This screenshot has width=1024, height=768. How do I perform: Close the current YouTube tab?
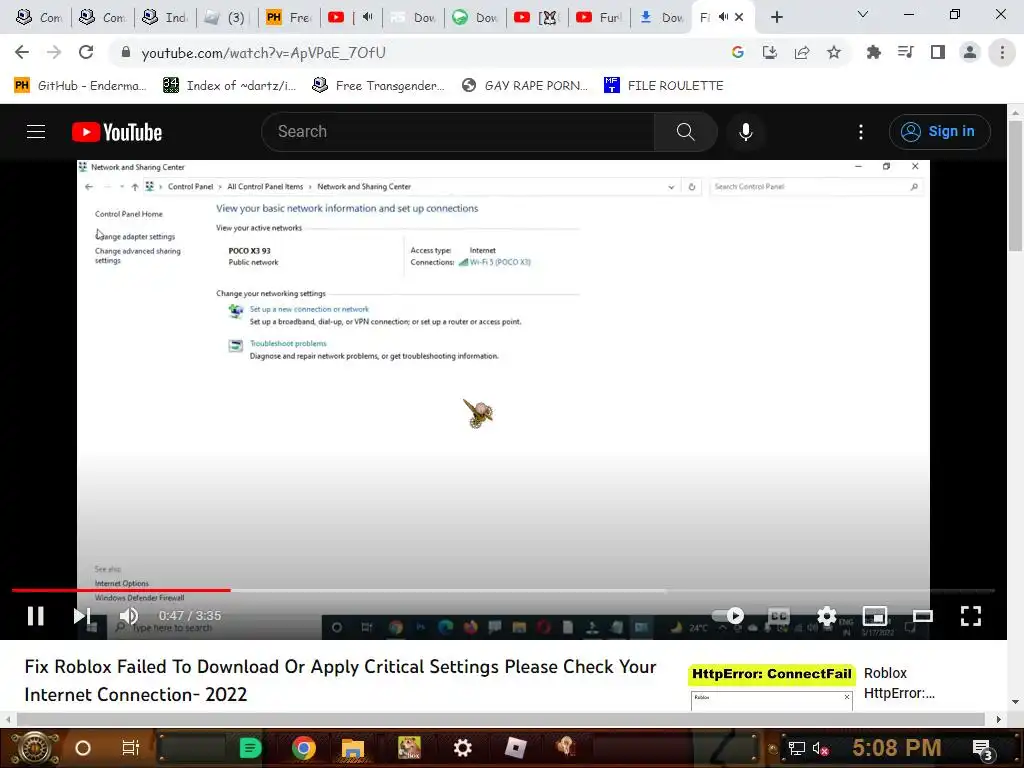click(x=739, y=17)
